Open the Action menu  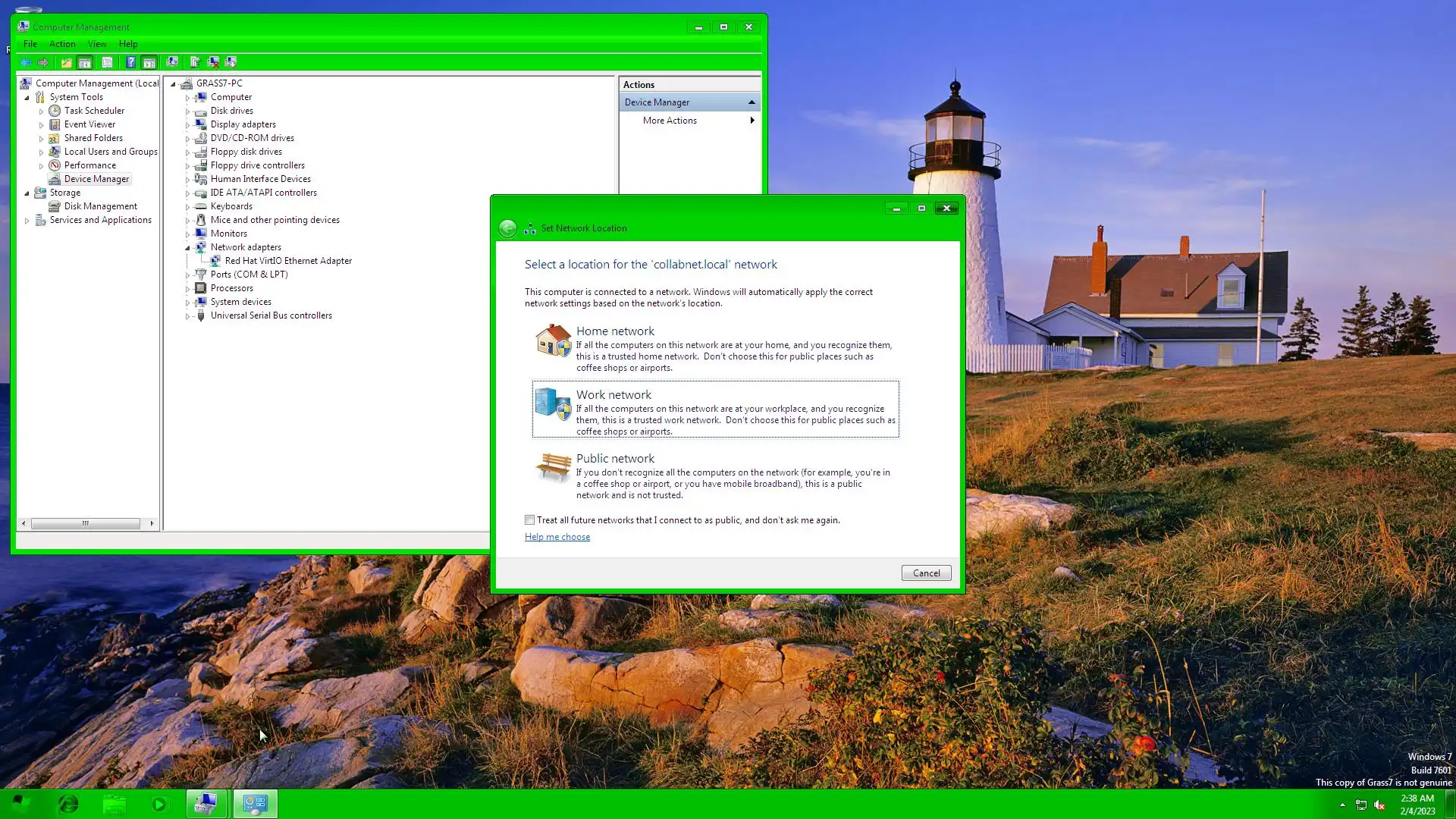tap(62, 44)
